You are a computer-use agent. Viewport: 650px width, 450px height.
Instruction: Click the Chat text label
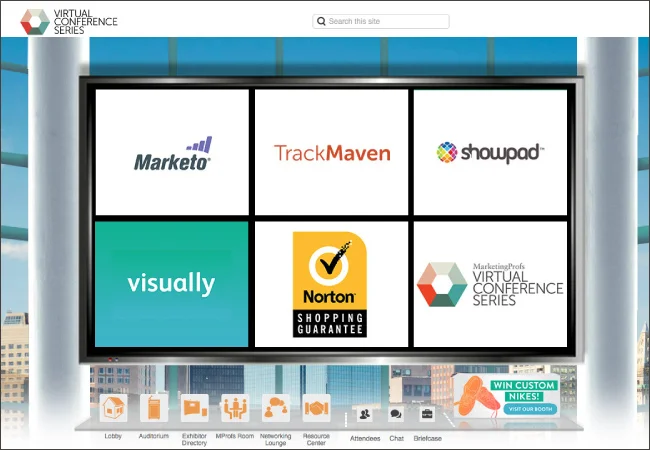coord(397,438)
